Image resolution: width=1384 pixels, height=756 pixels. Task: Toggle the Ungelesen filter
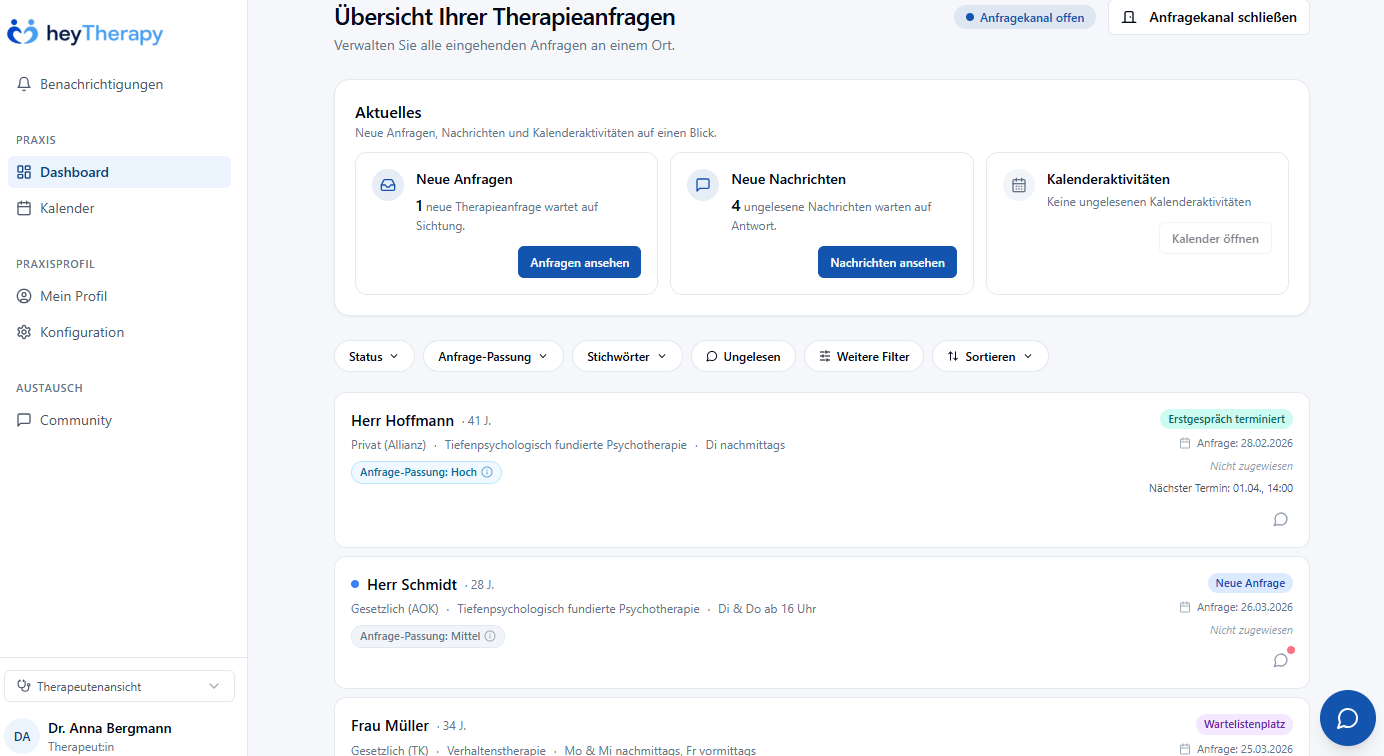click(x=743, y=356)
